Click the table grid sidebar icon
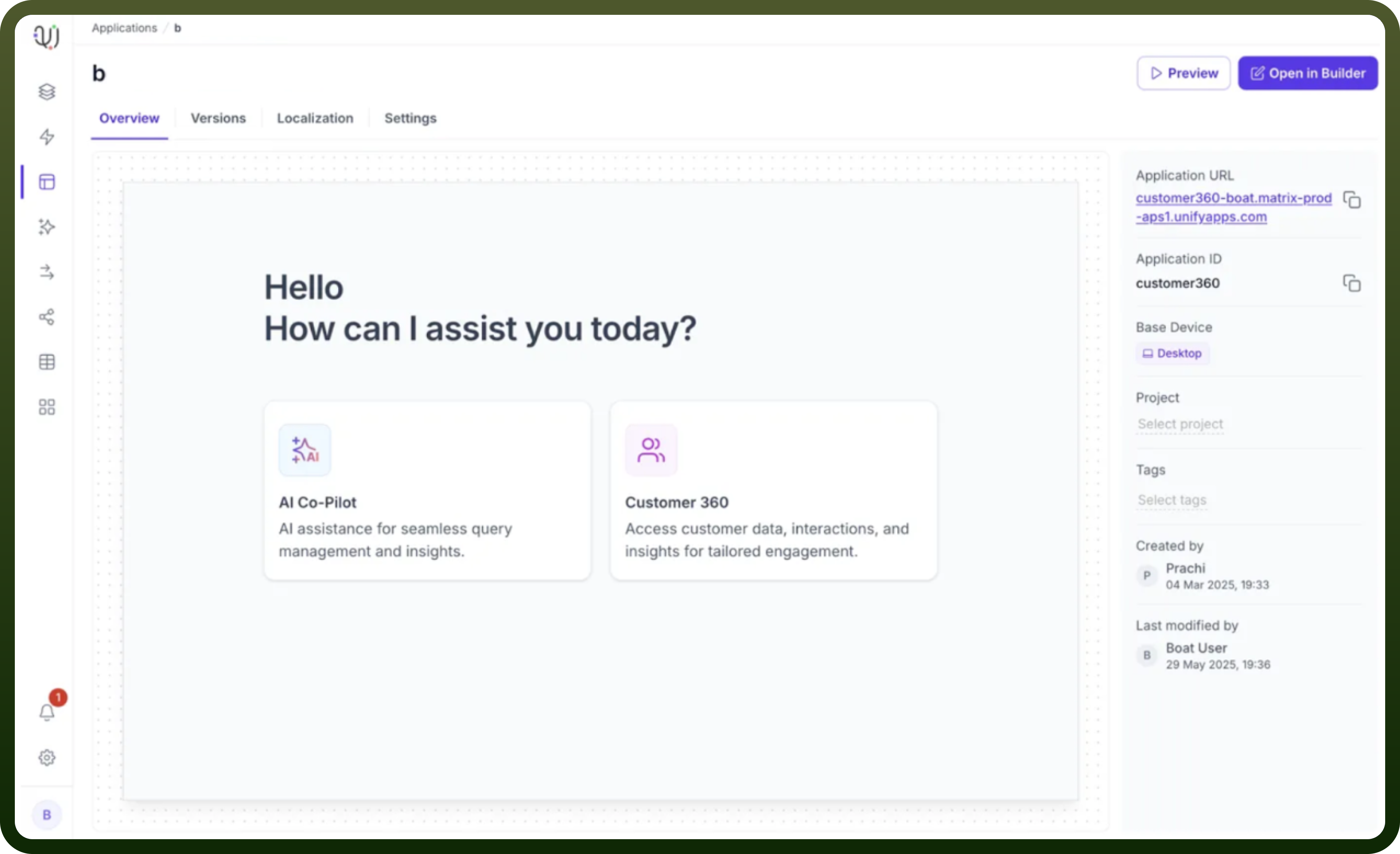Screen dimensions: 1400x854 (47, 362)
